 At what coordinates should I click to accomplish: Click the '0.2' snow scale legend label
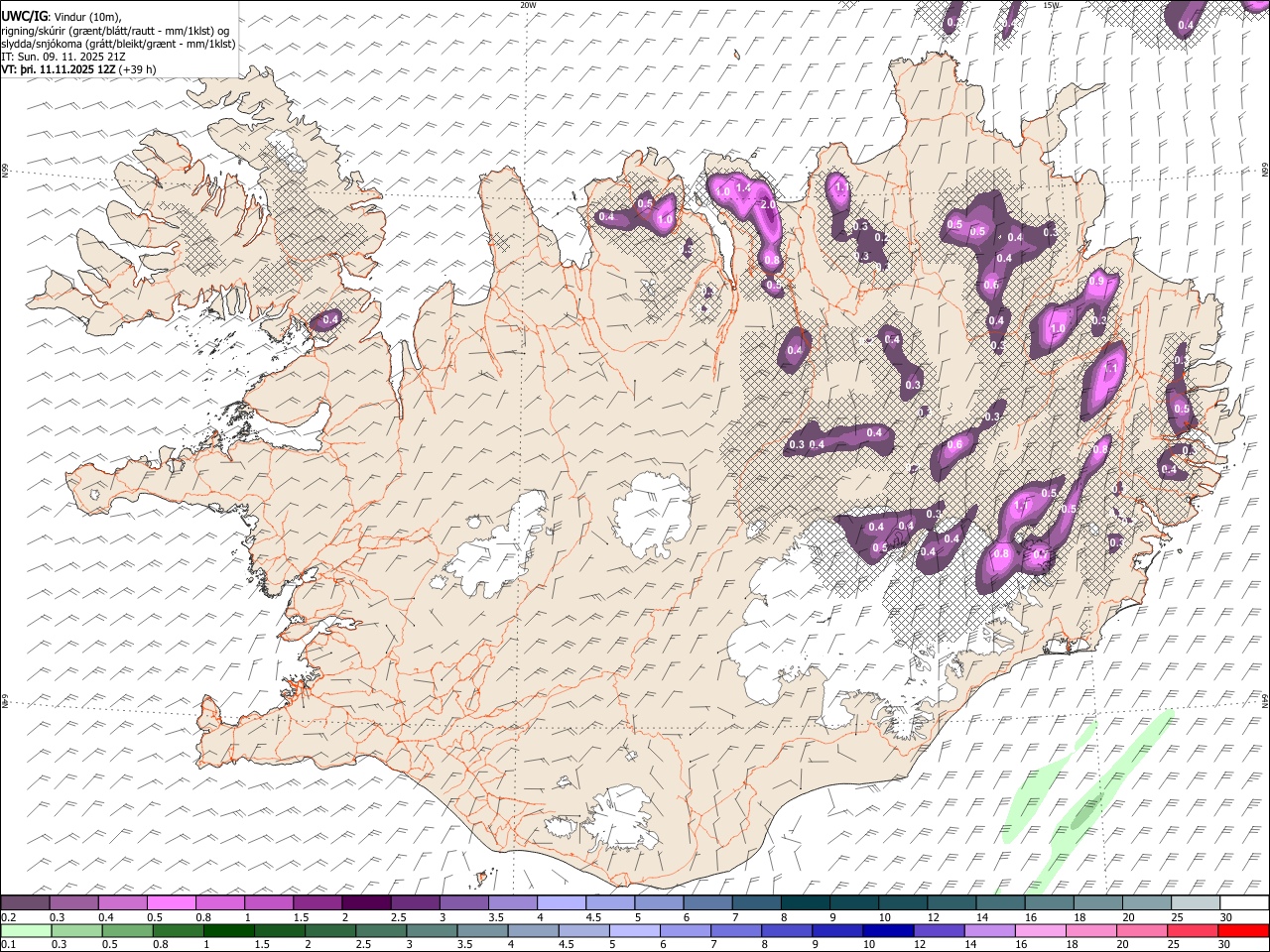pos(9,917)
